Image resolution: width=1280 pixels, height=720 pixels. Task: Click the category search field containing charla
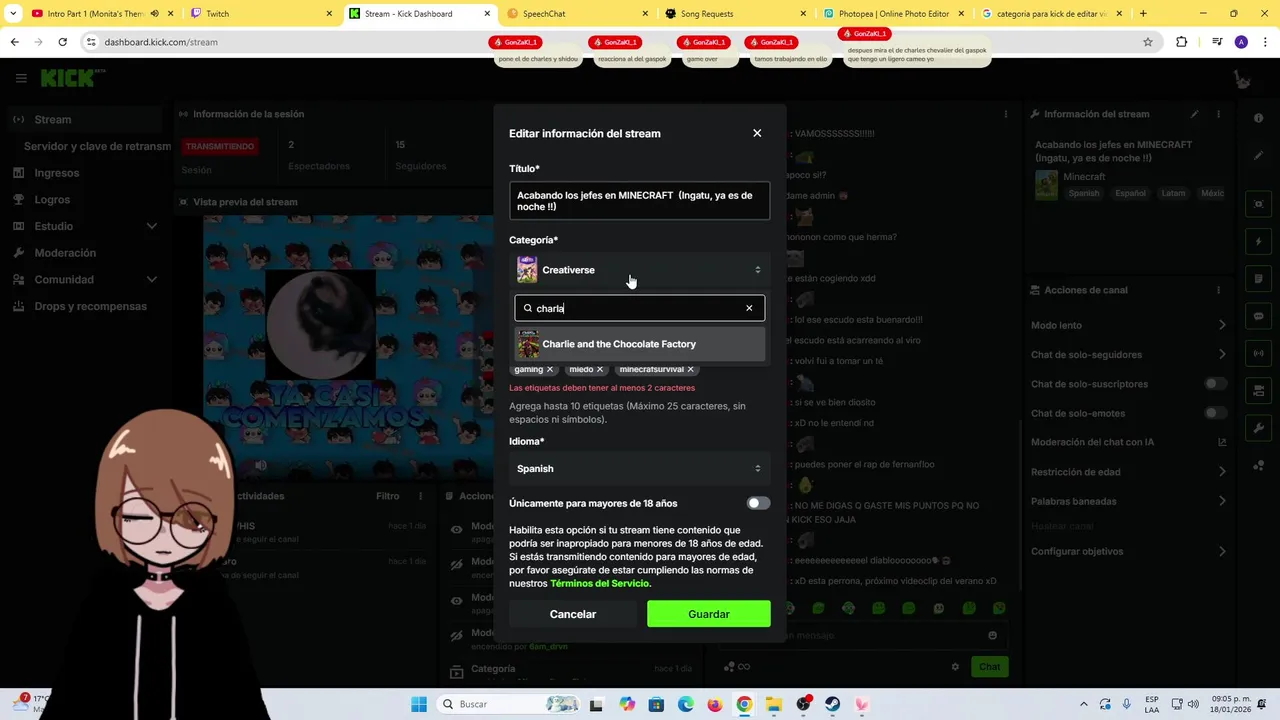pyautogui.click(x=639, y=308)
